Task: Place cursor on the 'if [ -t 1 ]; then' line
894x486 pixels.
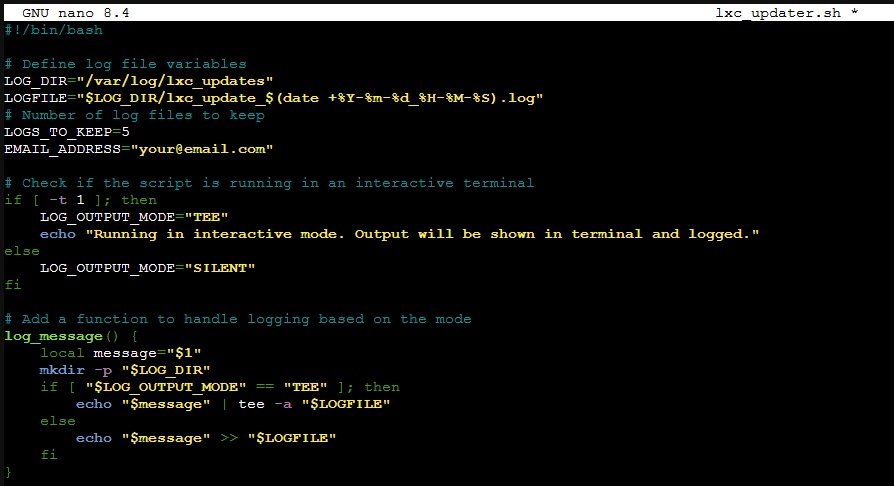Action: pos(80,200)
